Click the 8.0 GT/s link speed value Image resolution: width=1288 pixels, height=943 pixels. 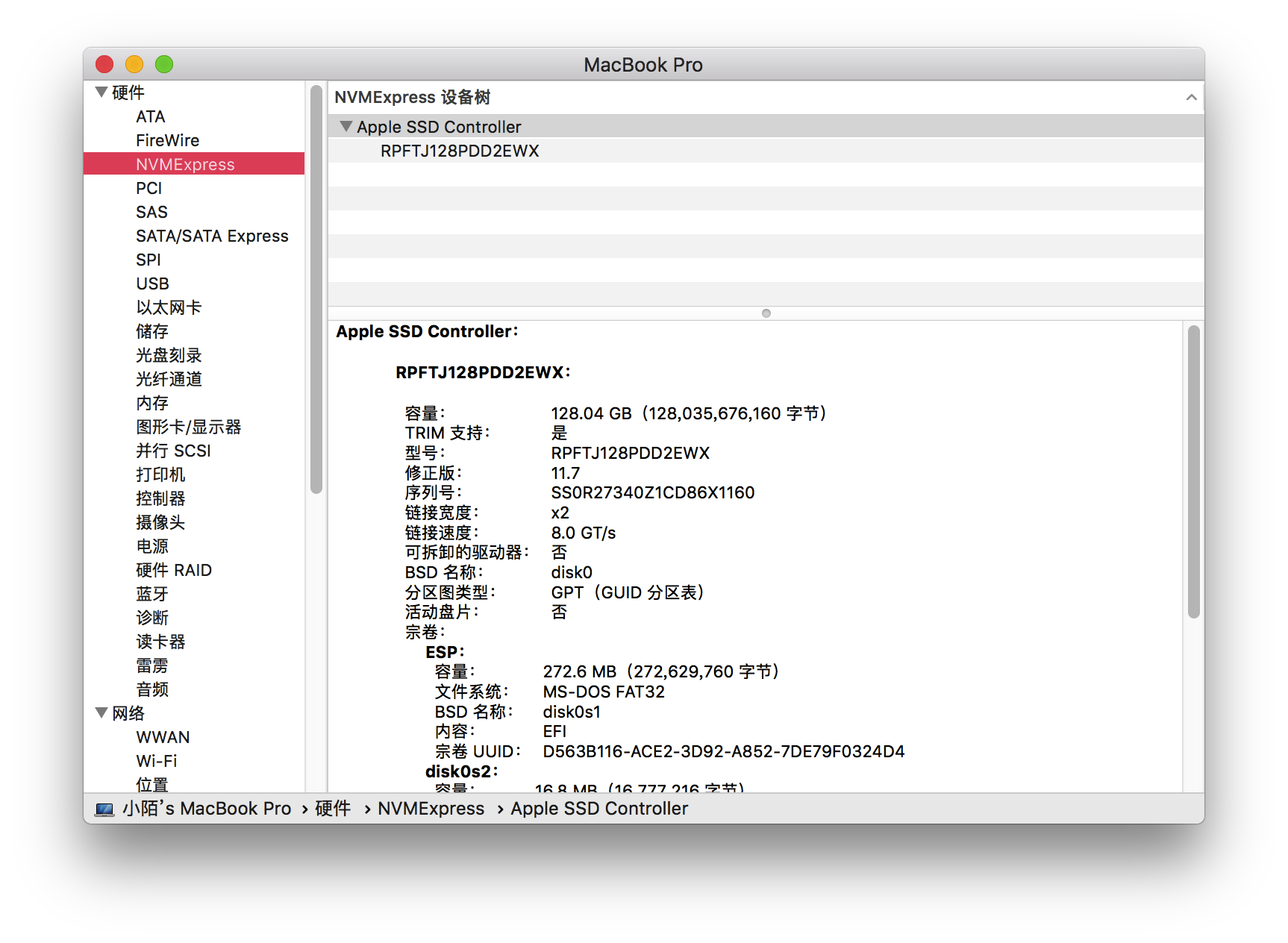coord(584,533)
